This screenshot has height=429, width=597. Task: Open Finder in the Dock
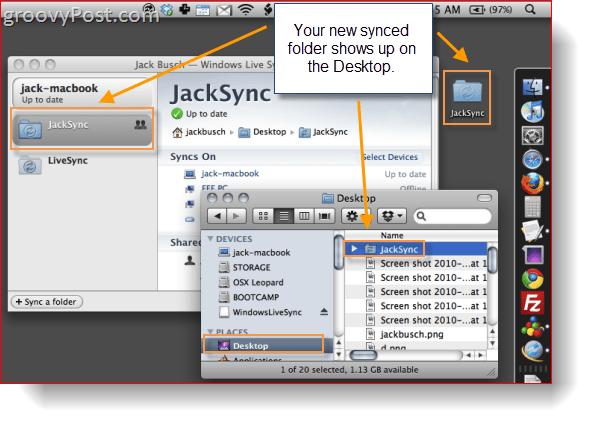(x=532, y=87)
